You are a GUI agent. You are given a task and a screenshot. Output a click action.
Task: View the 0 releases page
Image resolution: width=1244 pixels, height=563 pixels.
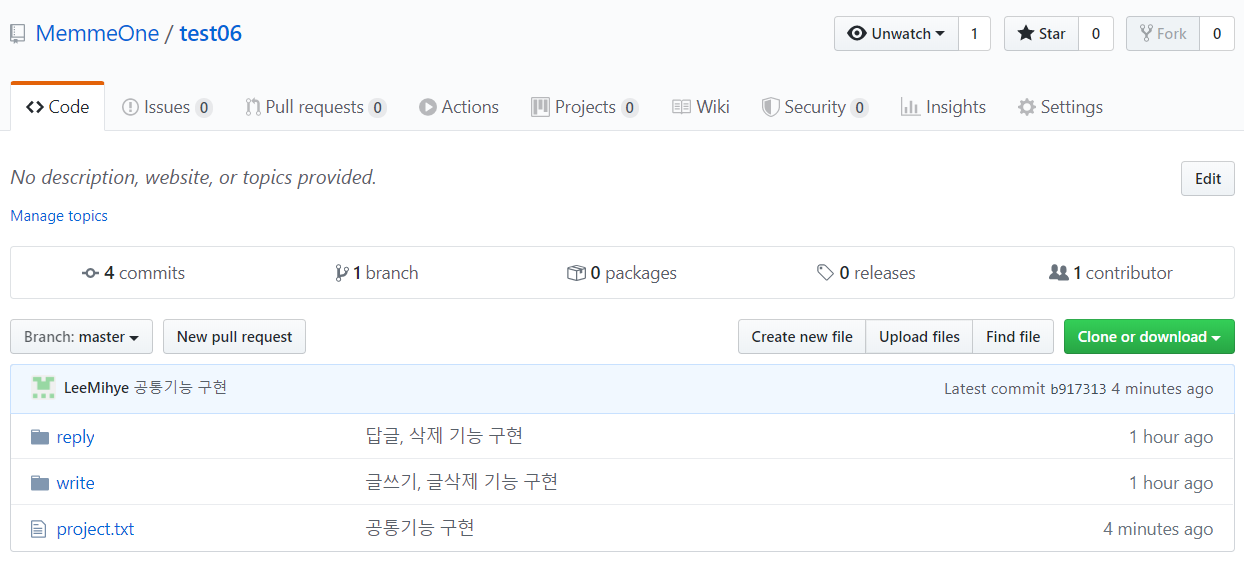point(866,273)
